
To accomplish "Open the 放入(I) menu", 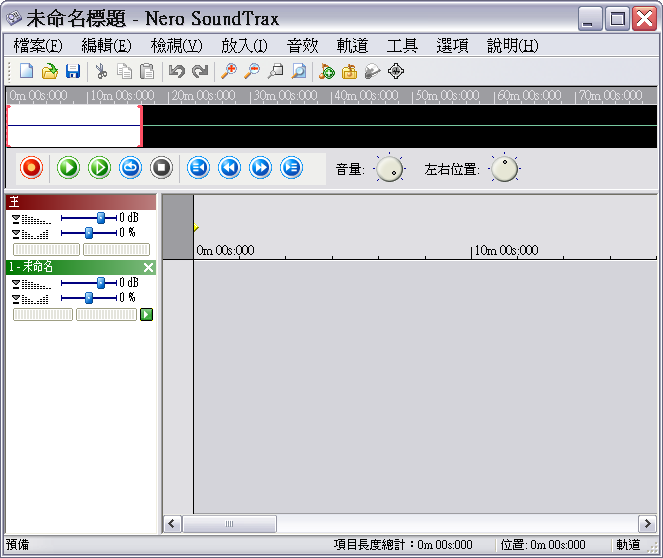I will tap(244, 45).
